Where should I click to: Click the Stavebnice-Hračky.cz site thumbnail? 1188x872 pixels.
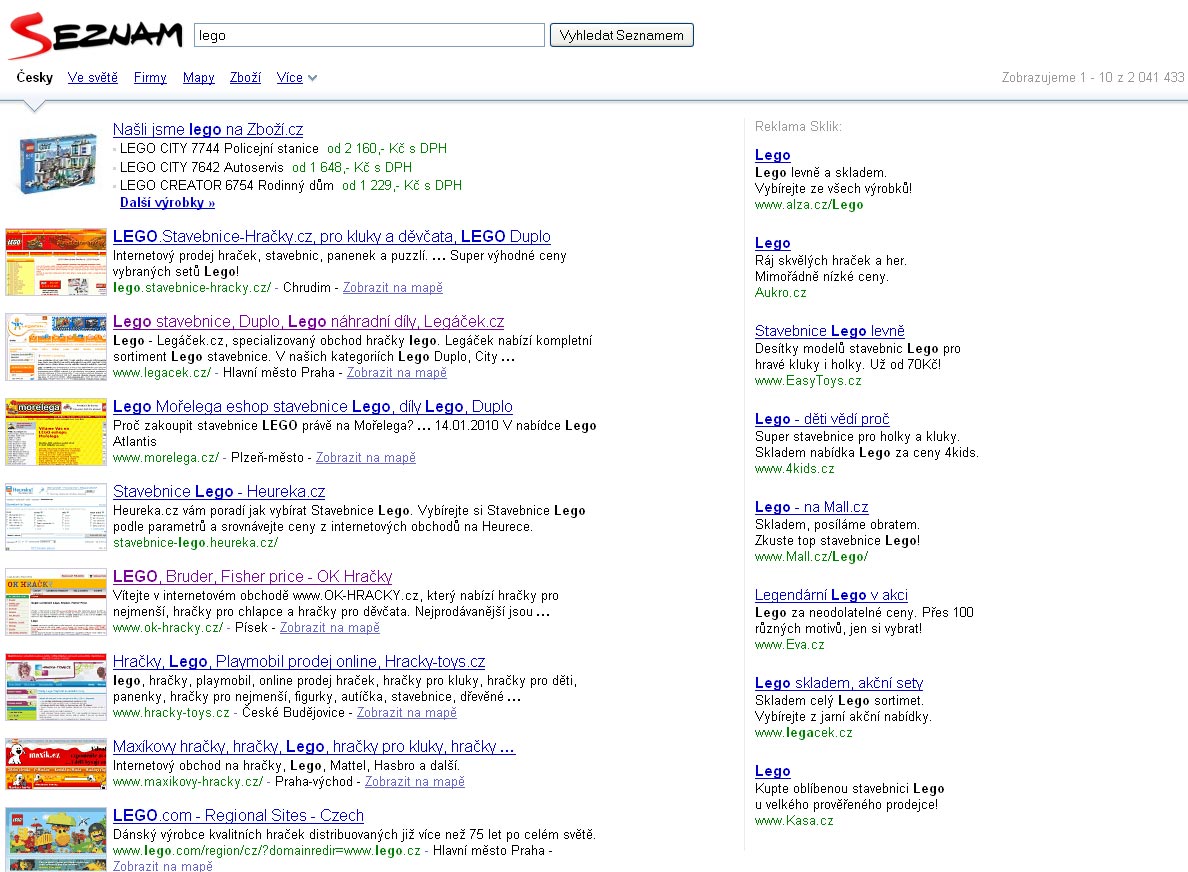pyautogui.click(x=56, y=262)
